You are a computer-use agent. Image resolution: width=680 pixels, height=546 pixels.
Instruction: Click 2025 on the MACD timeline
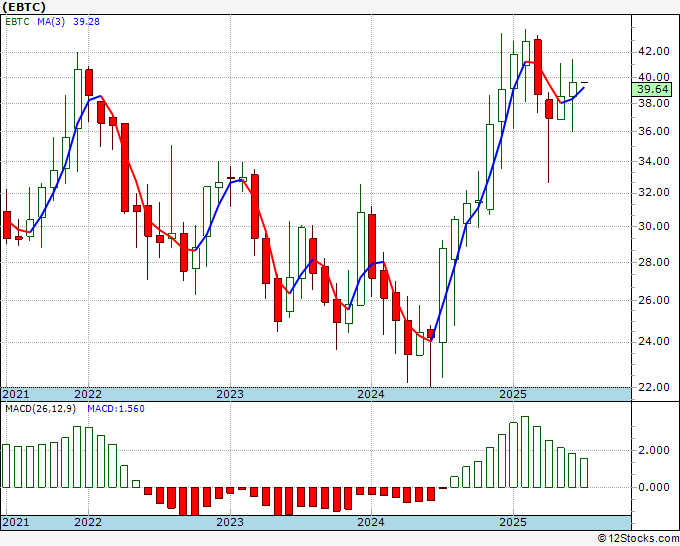coord(513,522)
